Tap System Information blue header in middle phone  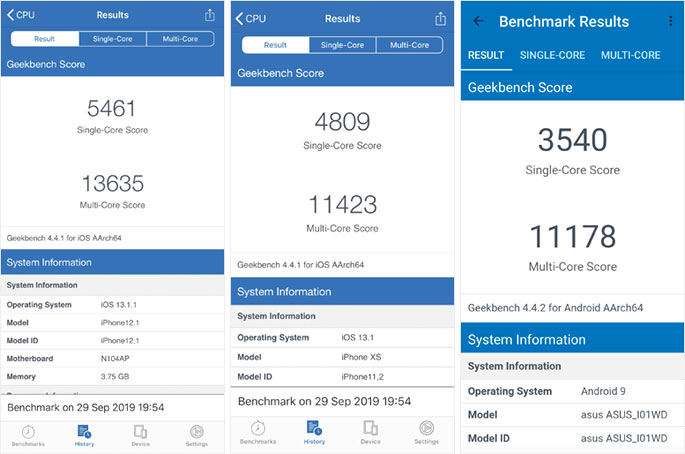342,291
